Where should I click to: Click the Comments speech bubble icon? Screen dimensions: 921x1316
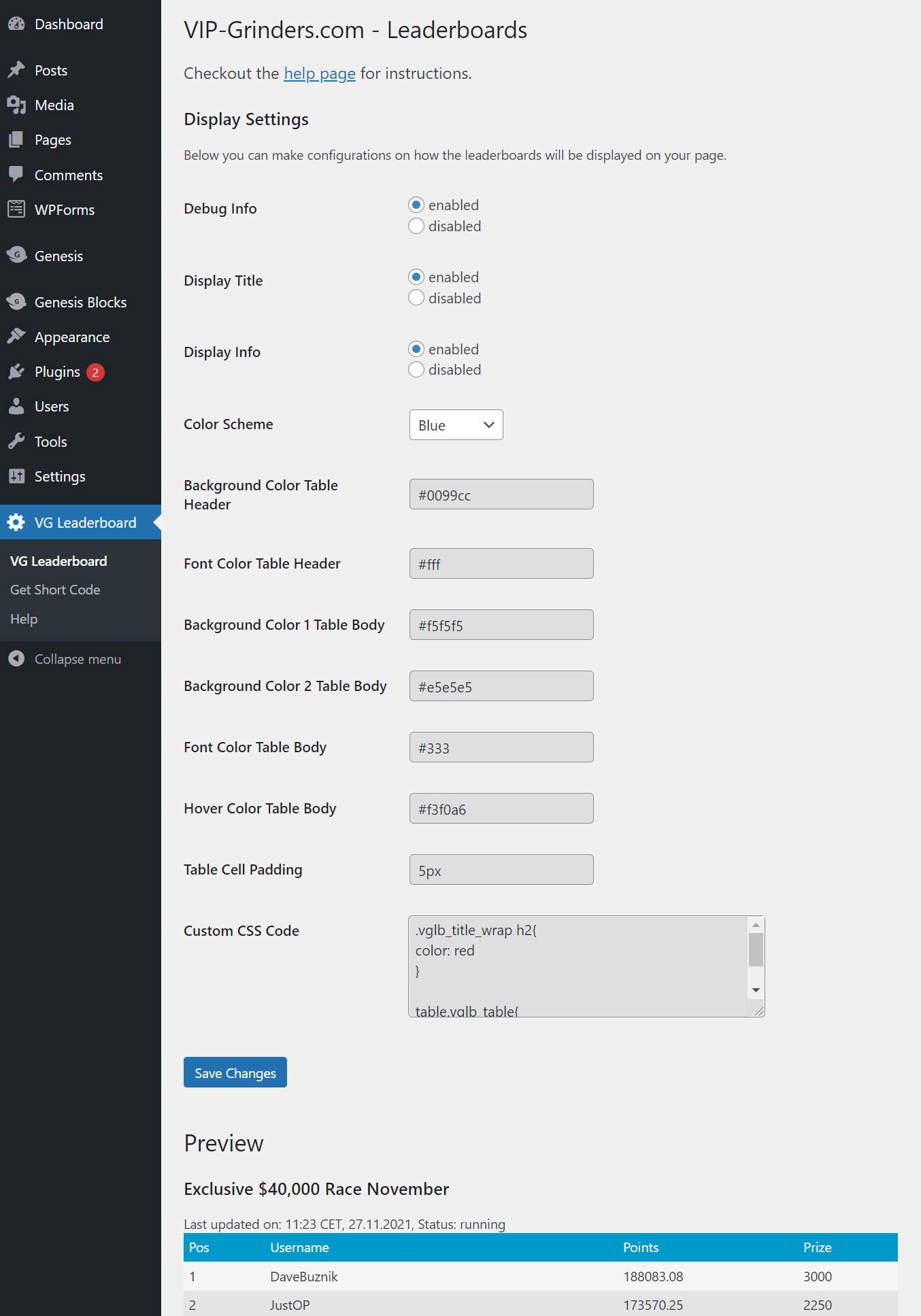(x=16, y=174)
